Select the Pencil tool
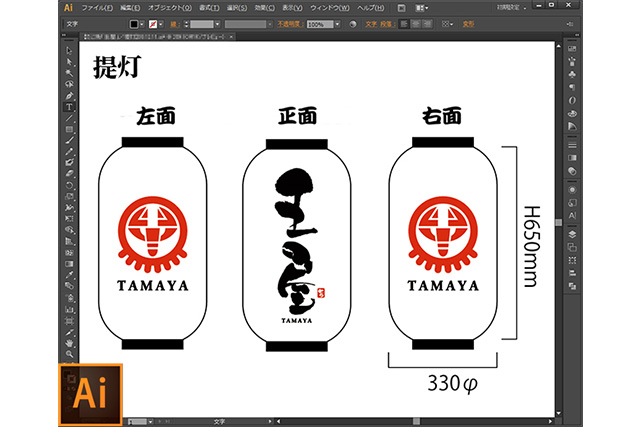 [x=69, y=151]
